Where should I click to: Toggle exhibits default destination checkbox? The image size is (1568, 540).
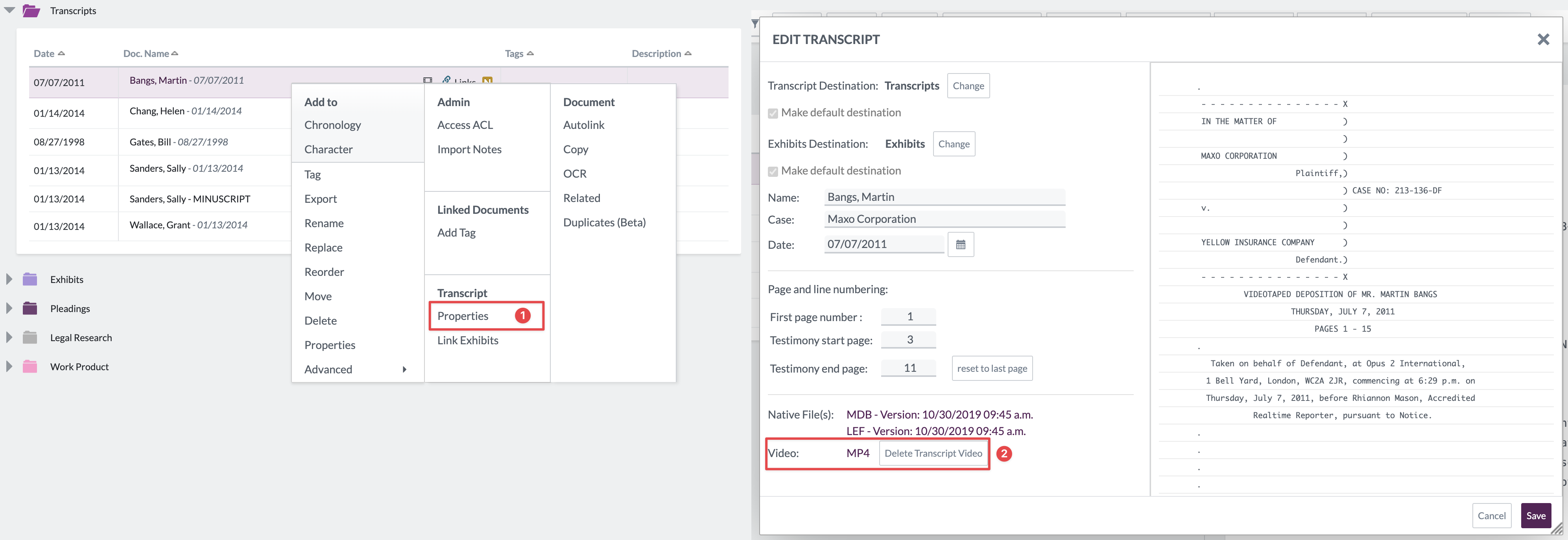(x=773, y=171)
